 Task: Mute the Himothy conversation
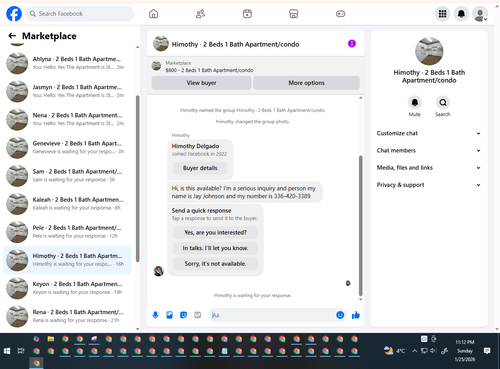pos(415,102)
